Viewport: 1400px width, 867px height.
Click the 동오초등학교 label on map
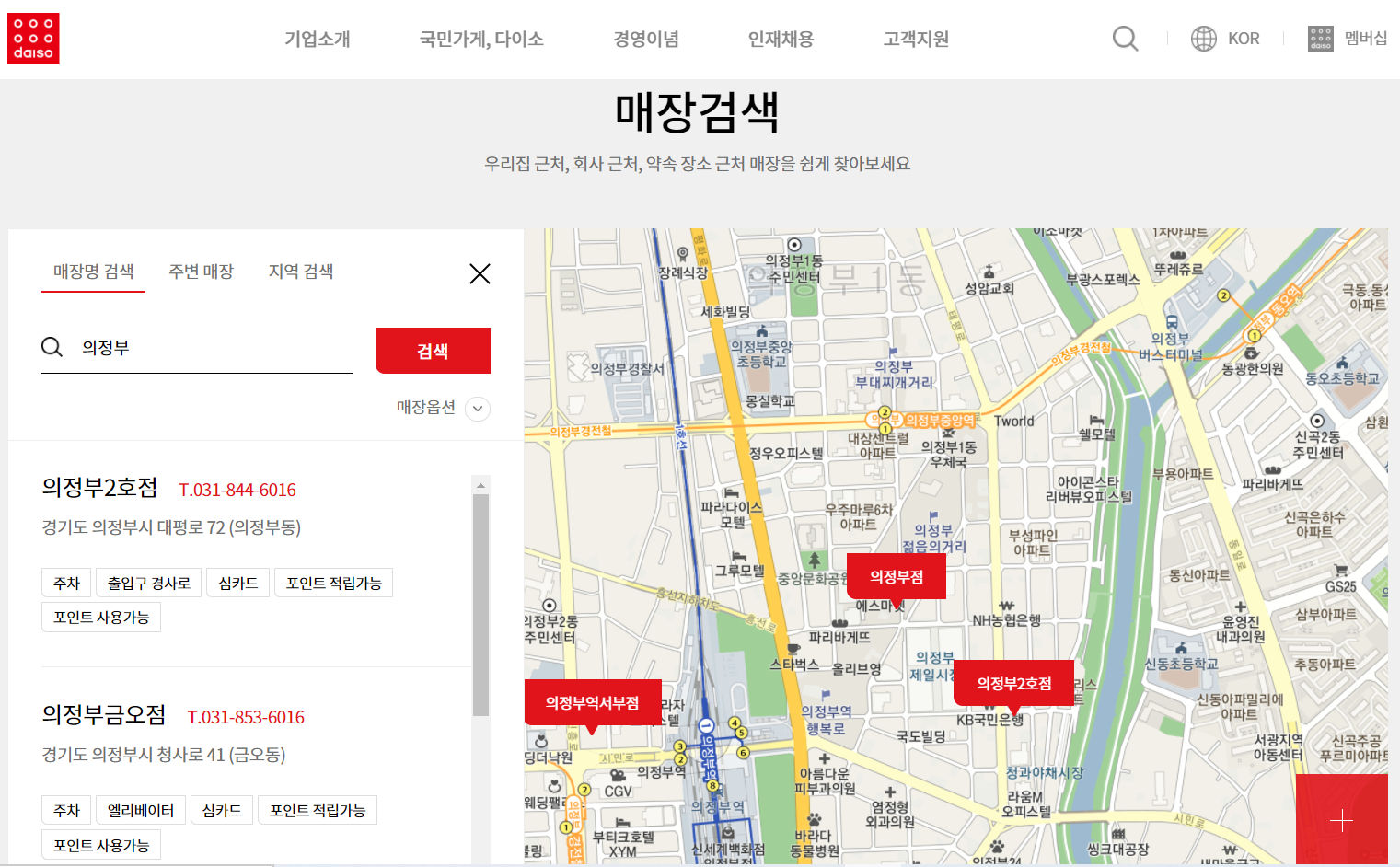[1343, 378]
